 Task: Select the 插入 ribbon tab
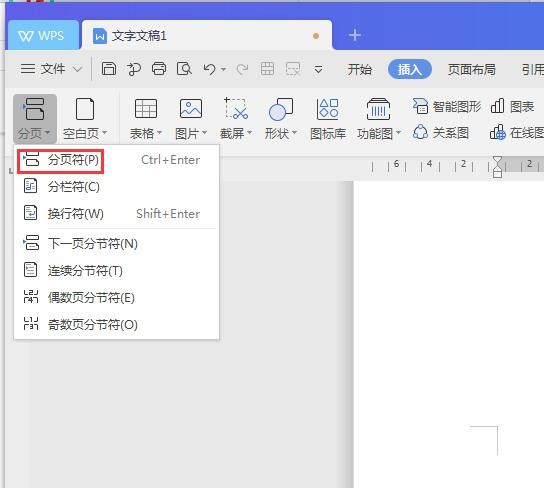point(410,69)
